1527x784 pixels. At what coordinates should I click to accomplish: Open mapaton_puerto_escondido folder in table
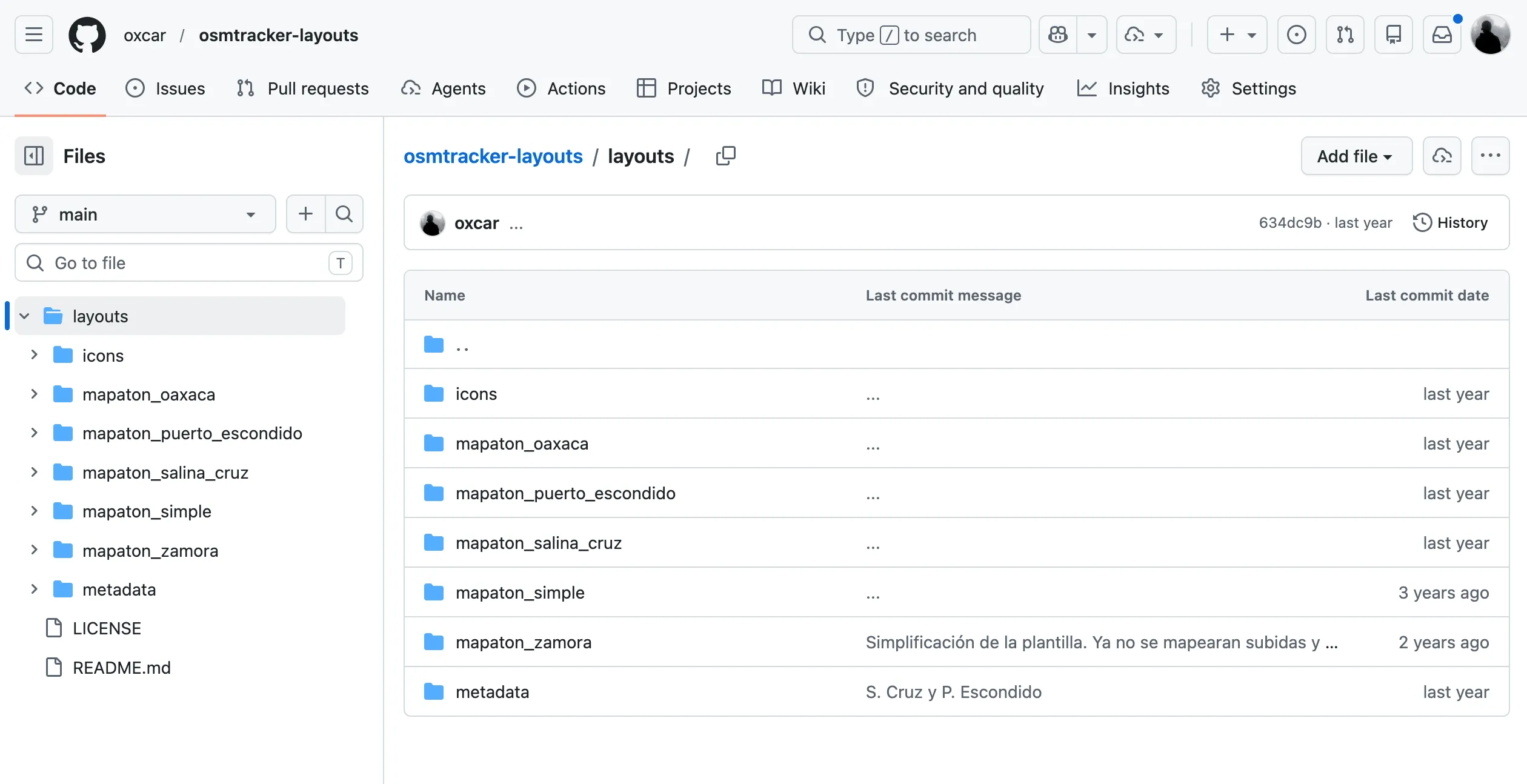(x=565, y=493)
